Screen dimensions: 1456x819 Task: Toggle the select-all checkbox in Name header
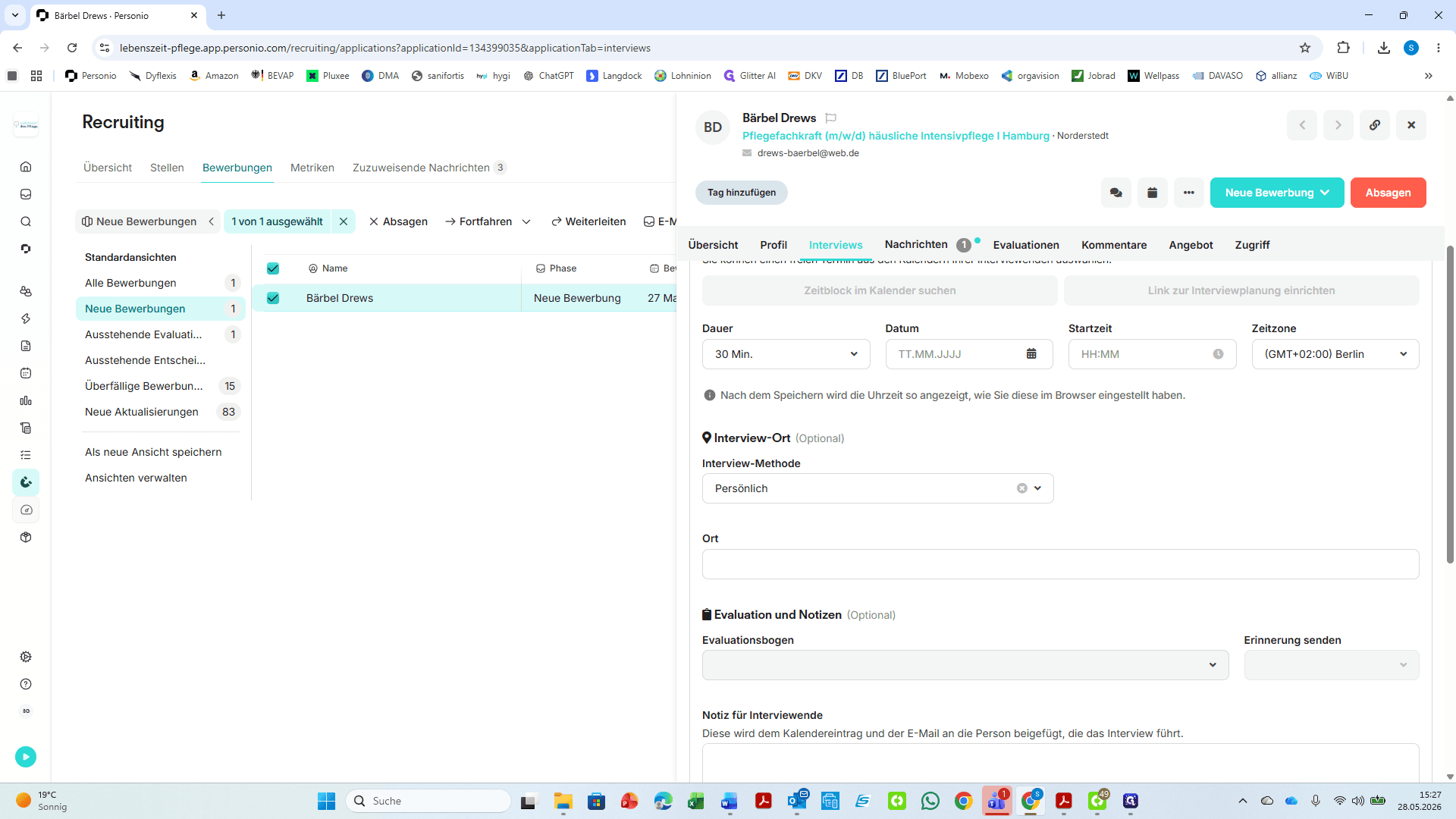click(273, 268)
